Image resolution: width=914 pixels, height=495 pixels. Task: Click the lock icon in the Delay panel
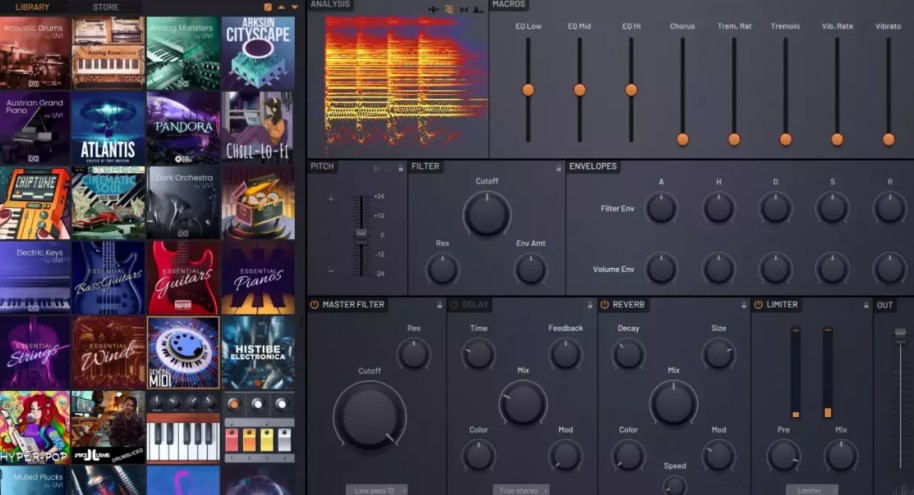(x=590, y=305)
